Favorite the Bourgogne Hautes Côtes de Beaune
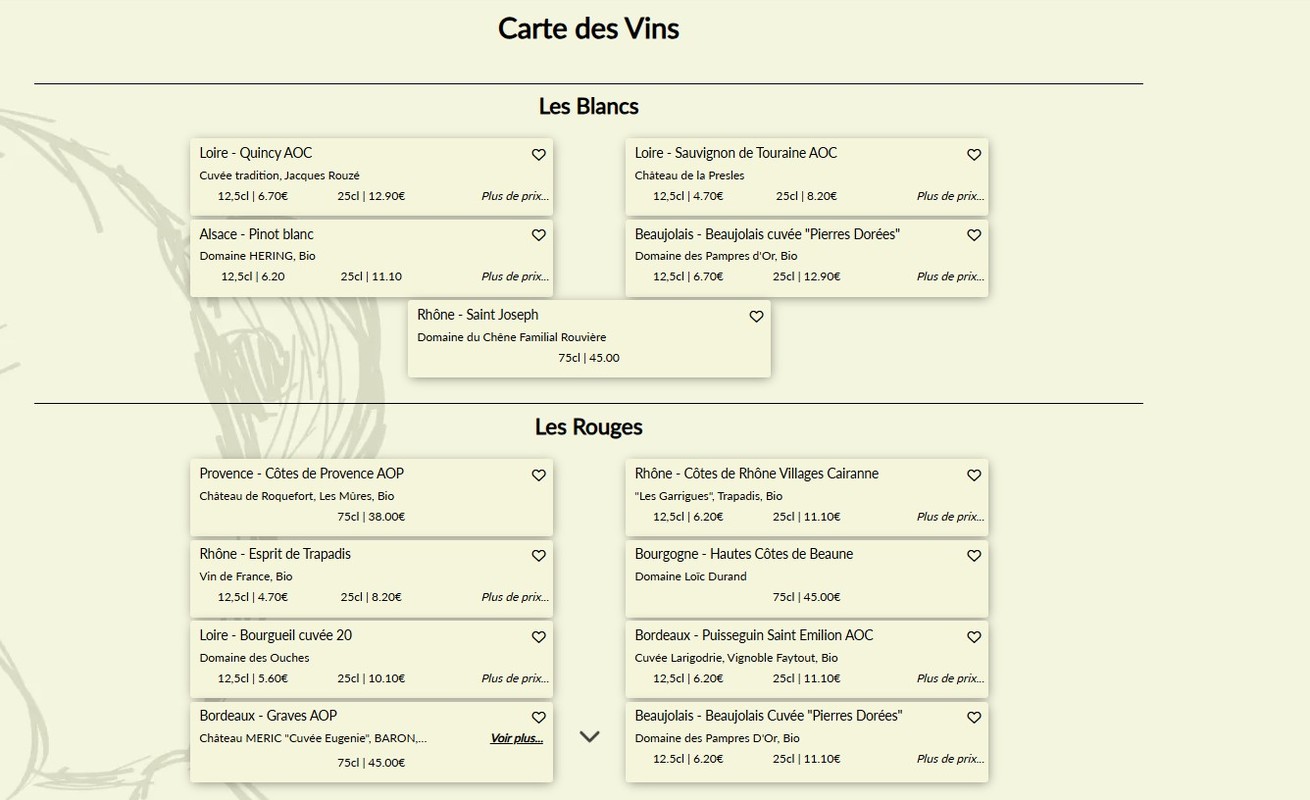1310x800 pixels. (x=974, y=556)
